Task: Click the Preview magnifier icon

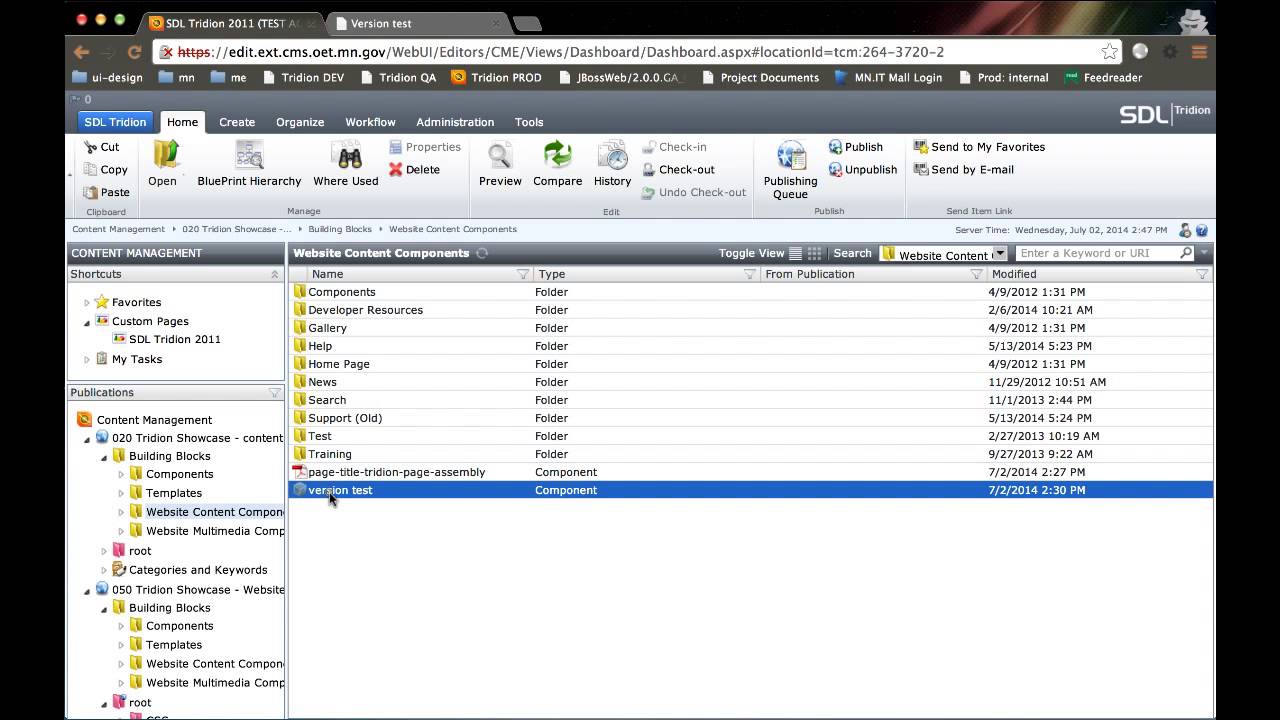Action: [x=500, y=155]
